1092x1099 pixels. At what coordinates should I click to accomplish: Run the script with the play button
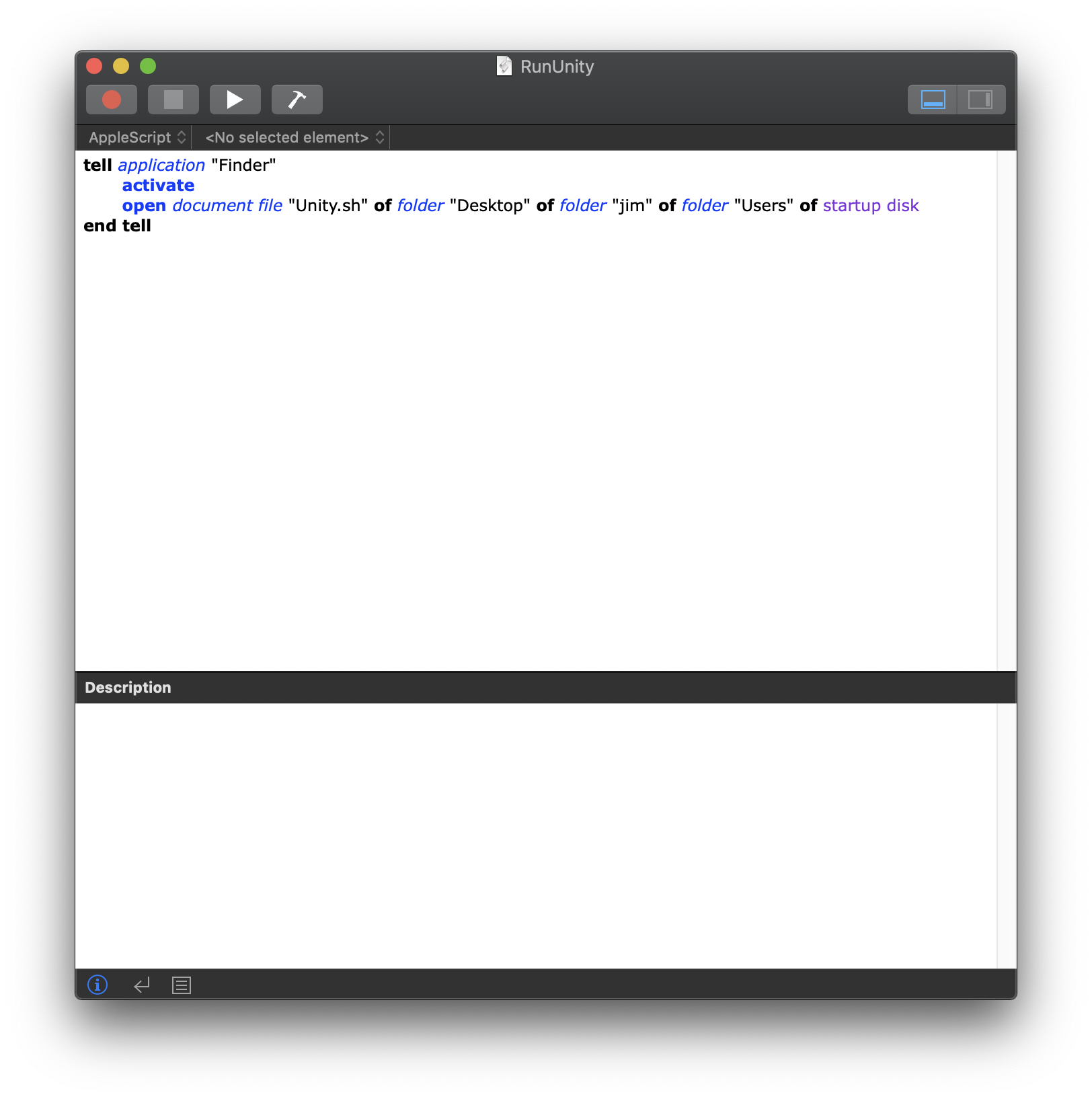235,100
